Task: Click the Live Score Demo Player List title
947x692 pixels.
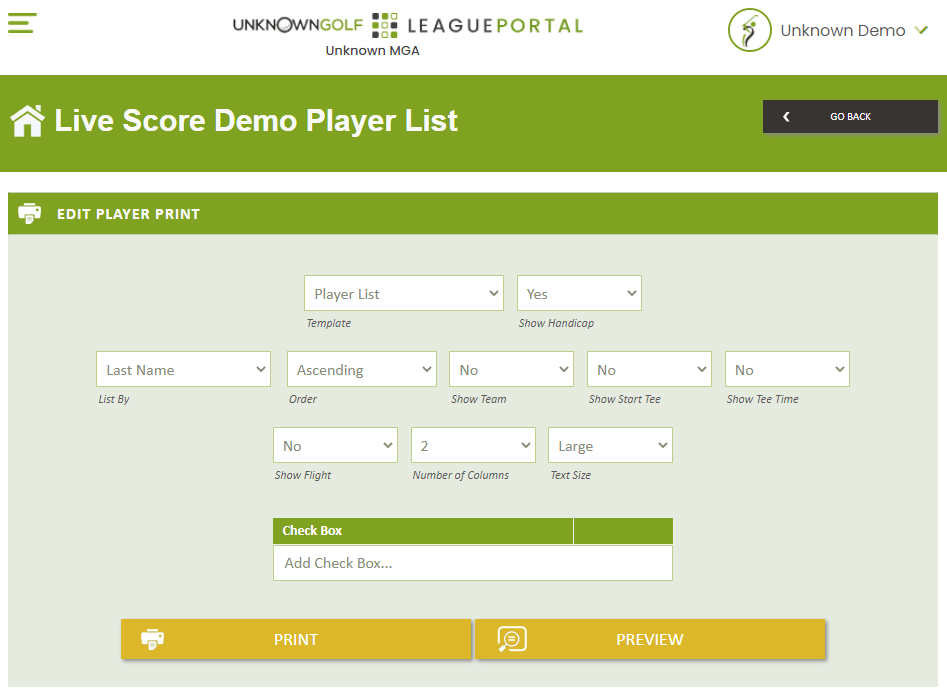Action: 256,121
